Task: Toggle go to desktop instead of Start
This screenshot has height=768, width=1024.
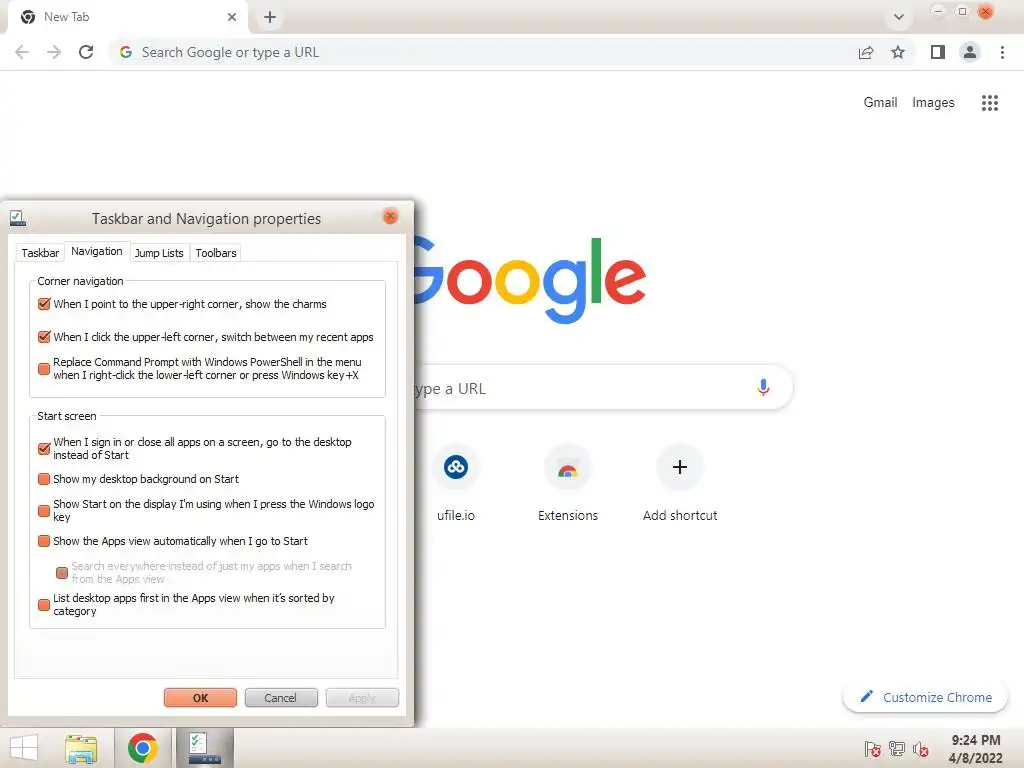Action: [44, 449]
